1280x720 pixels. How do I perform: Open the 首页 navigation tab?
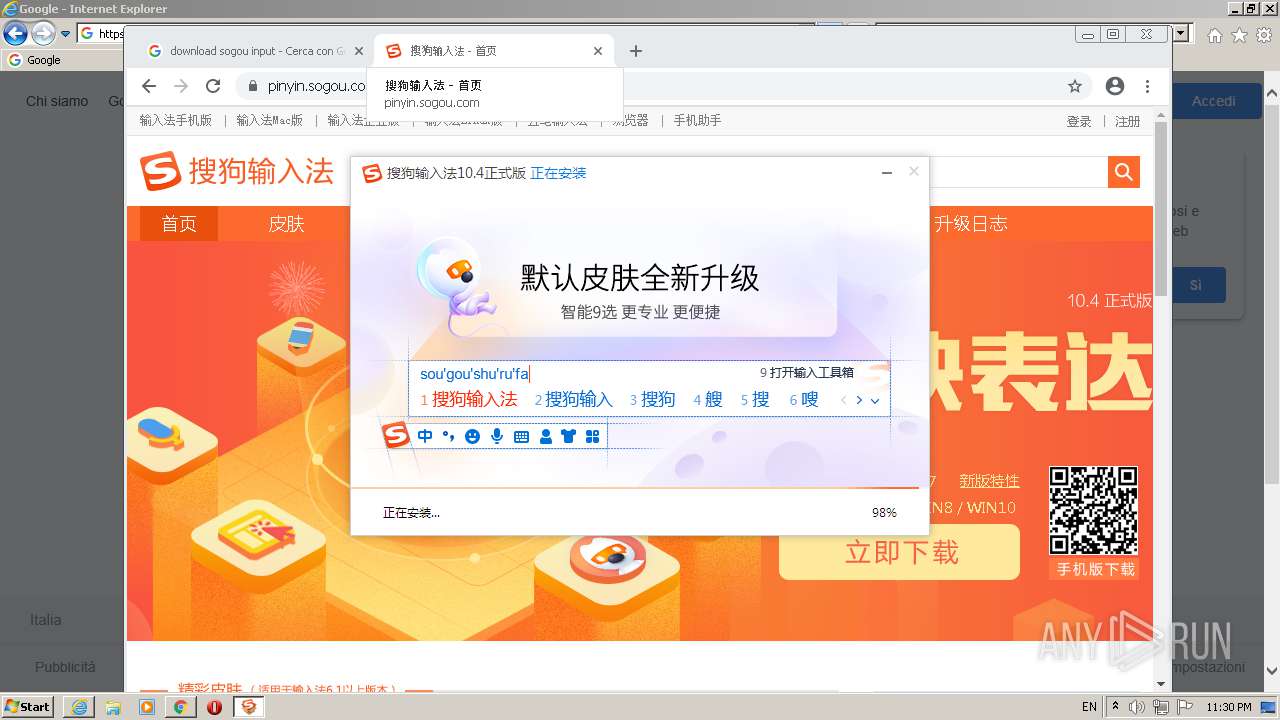[179, 223]
